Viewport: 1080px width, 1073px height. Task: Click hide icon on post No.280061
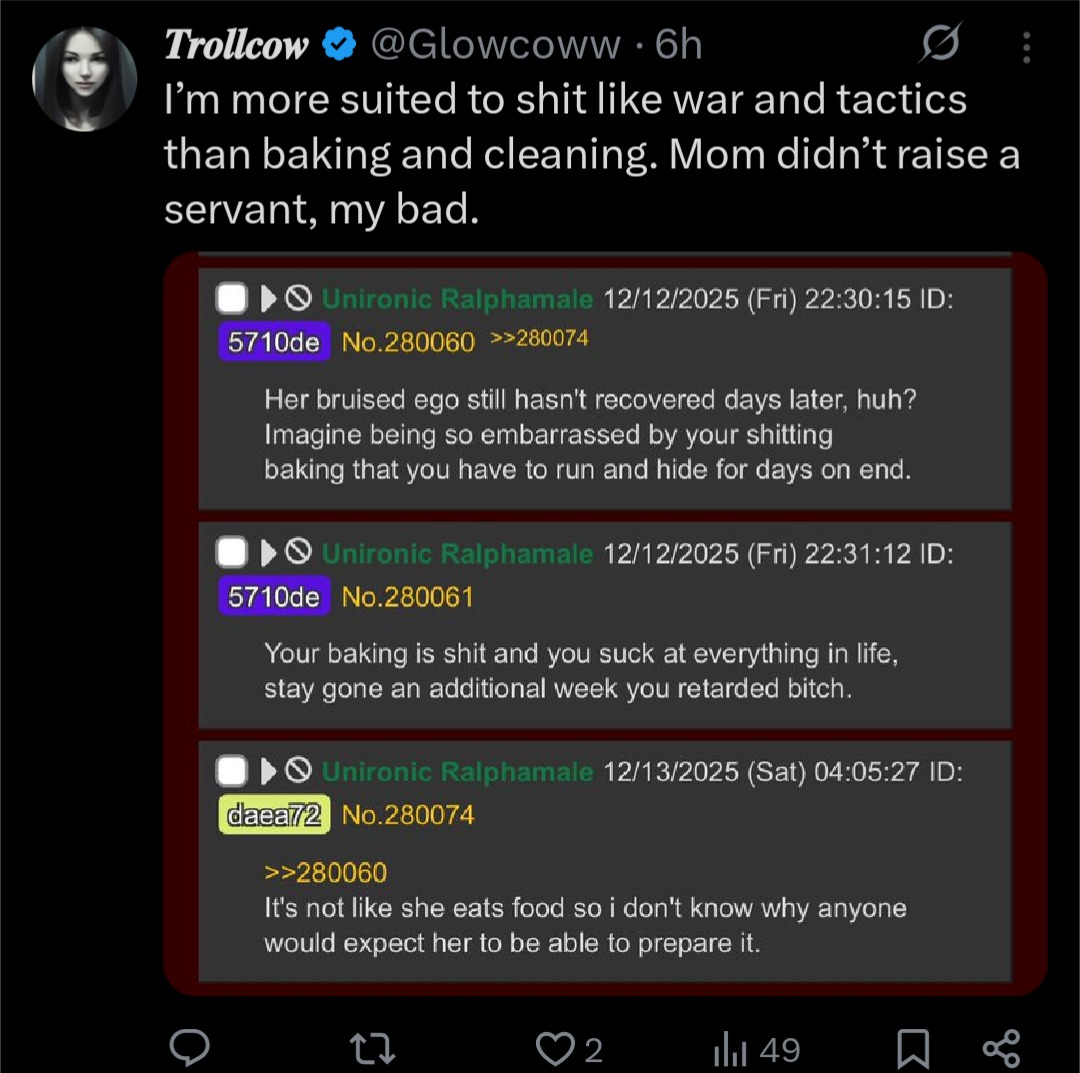pyautogui.click(x=298, y=552)
